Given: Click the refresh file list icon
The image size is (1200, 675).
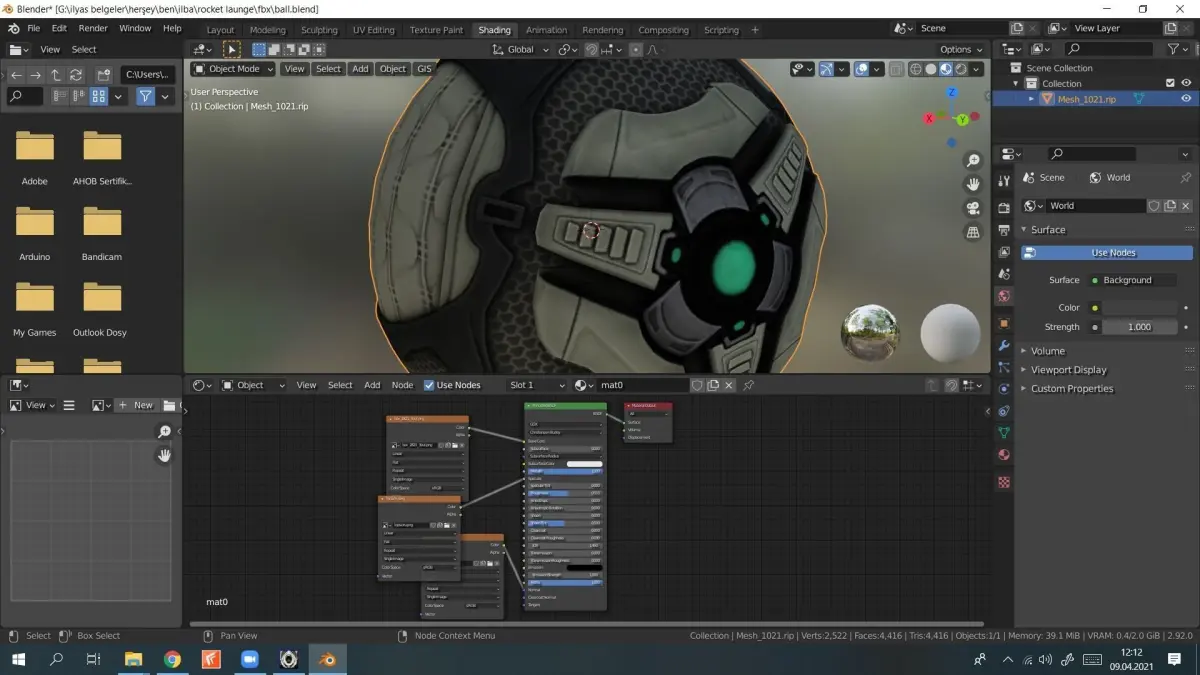Looking at the screenshot, I should click(76, 75).
